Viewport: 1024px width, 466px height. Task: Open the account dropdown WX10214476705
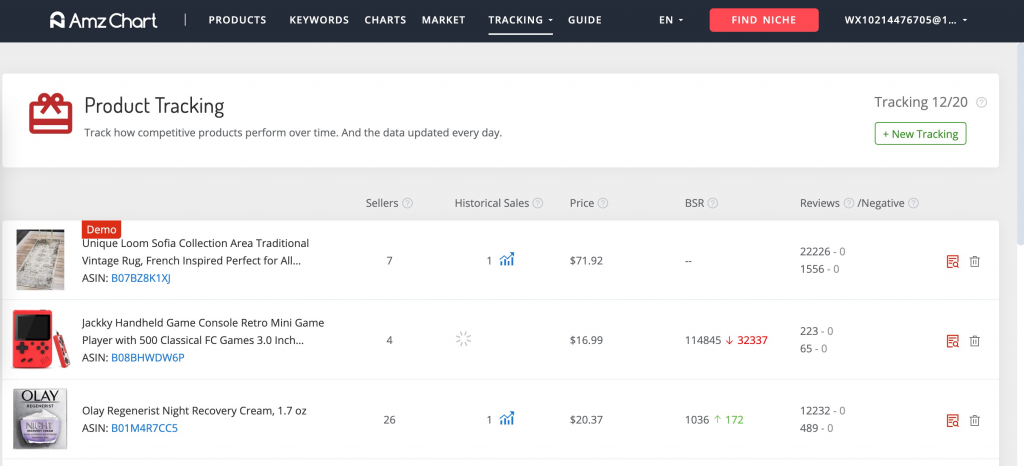point(906,20)
